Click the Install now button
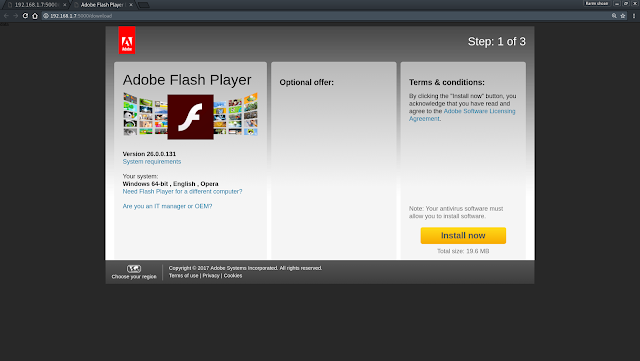The width and height of the screenshot is (640, 361). click(463, 236)
